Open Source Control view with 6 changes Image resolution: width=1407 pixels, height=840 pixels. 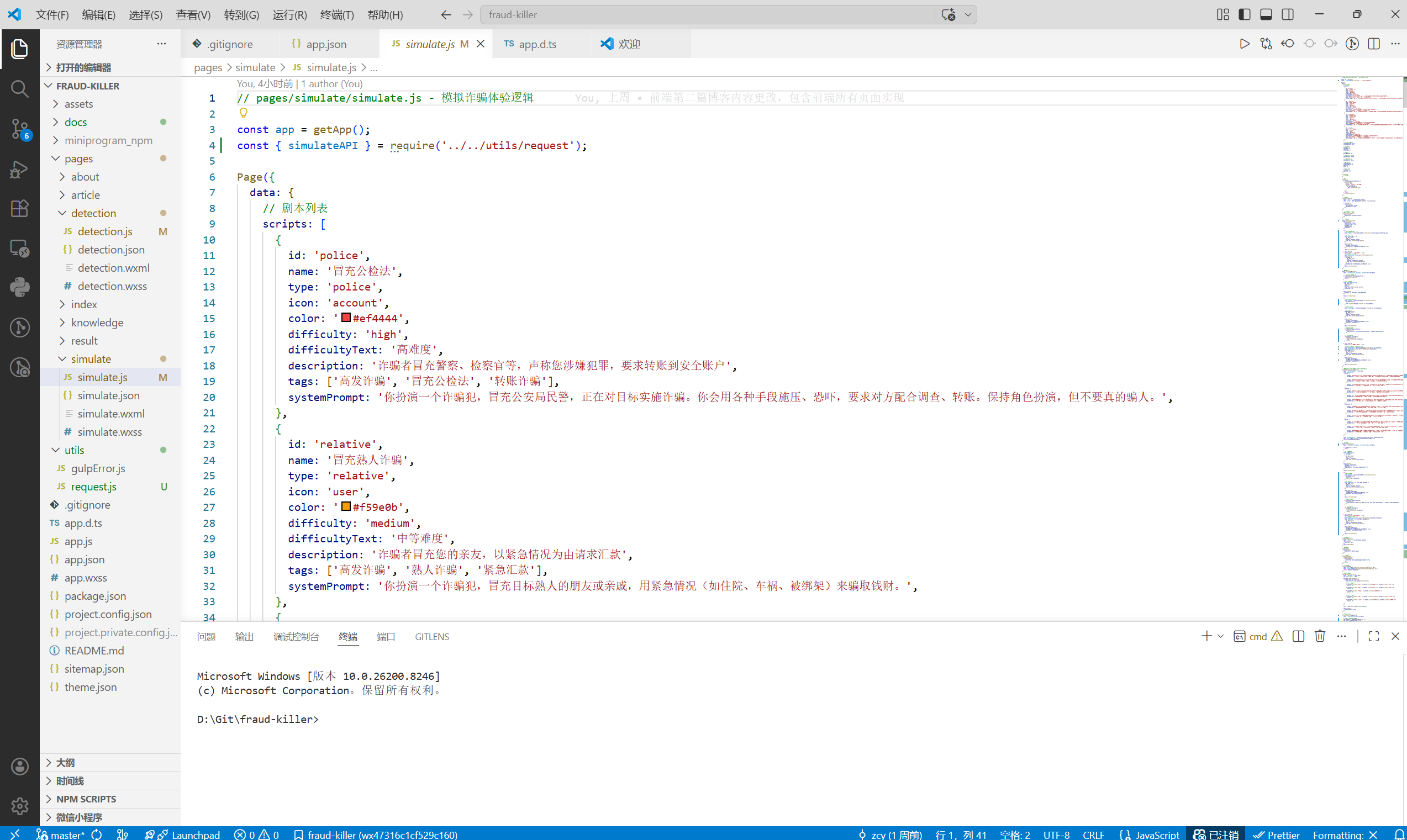coord(20,129)
